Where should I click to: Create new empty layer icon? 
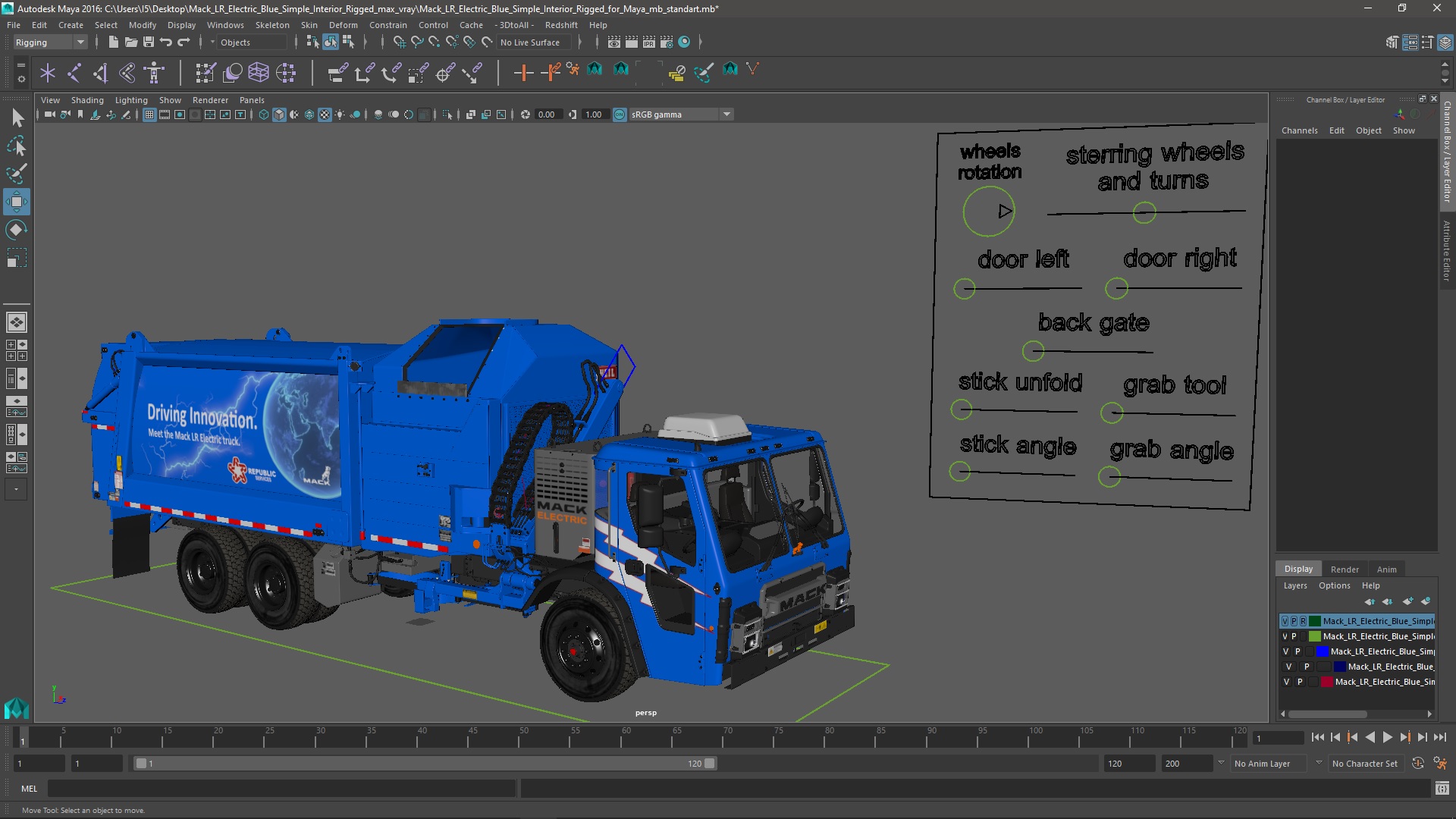click(1407, 601)
